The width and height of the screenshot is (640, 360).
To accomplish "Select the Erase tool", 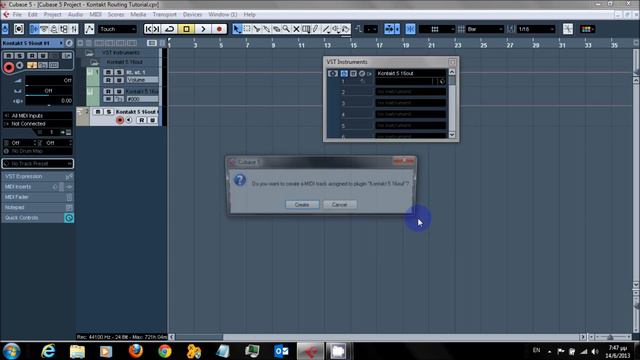I will click(276, 29).
